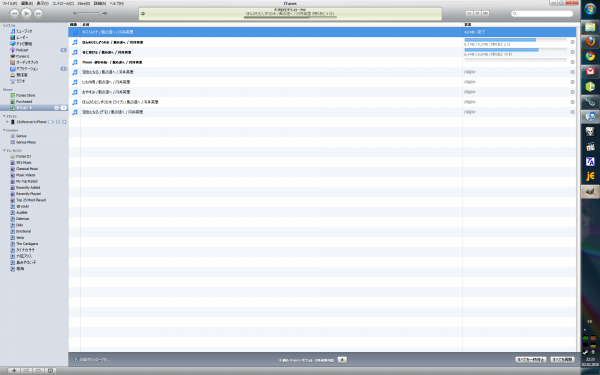
Task: Open the ヘルプ (Help) menu
Action: pos(116,3)
